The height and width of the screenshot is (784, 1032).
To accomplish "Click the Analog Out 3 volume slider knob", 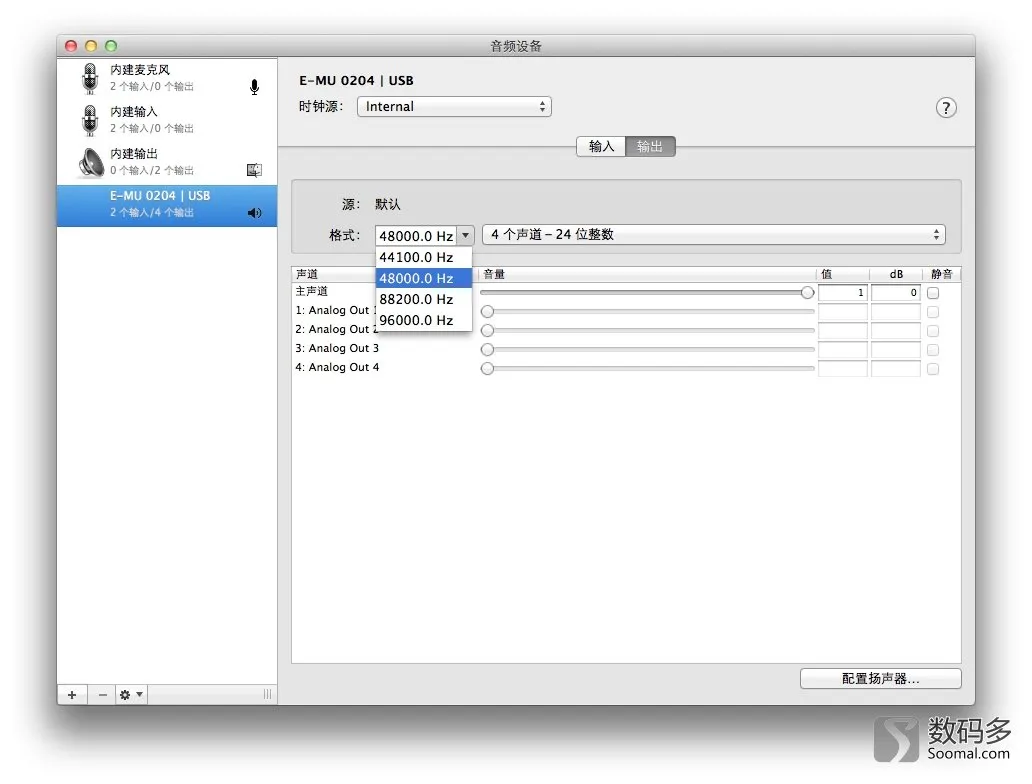I will pos(487,350).
